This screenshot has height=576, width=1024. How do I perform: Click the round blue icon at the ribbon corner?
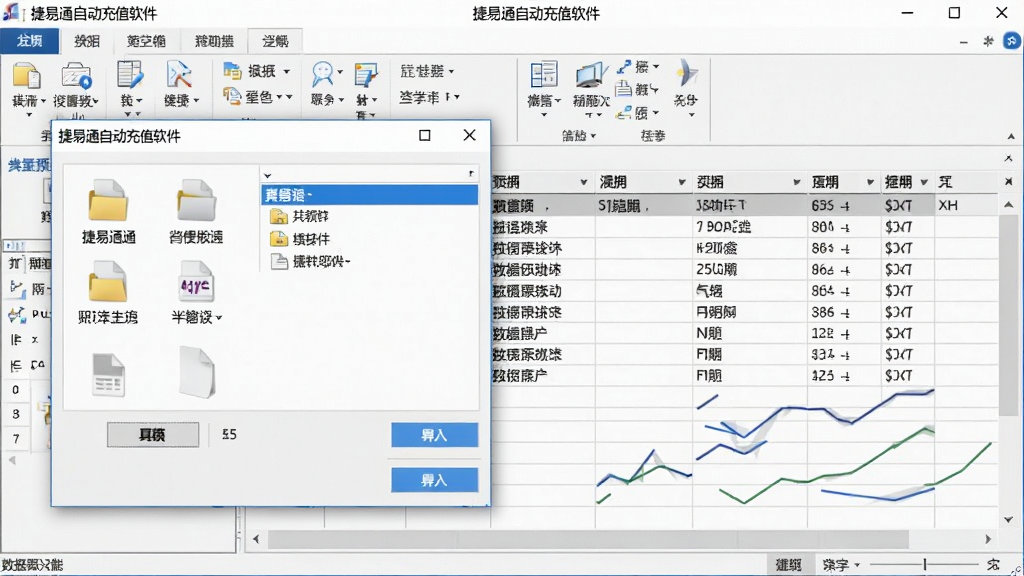(1012, 41)
